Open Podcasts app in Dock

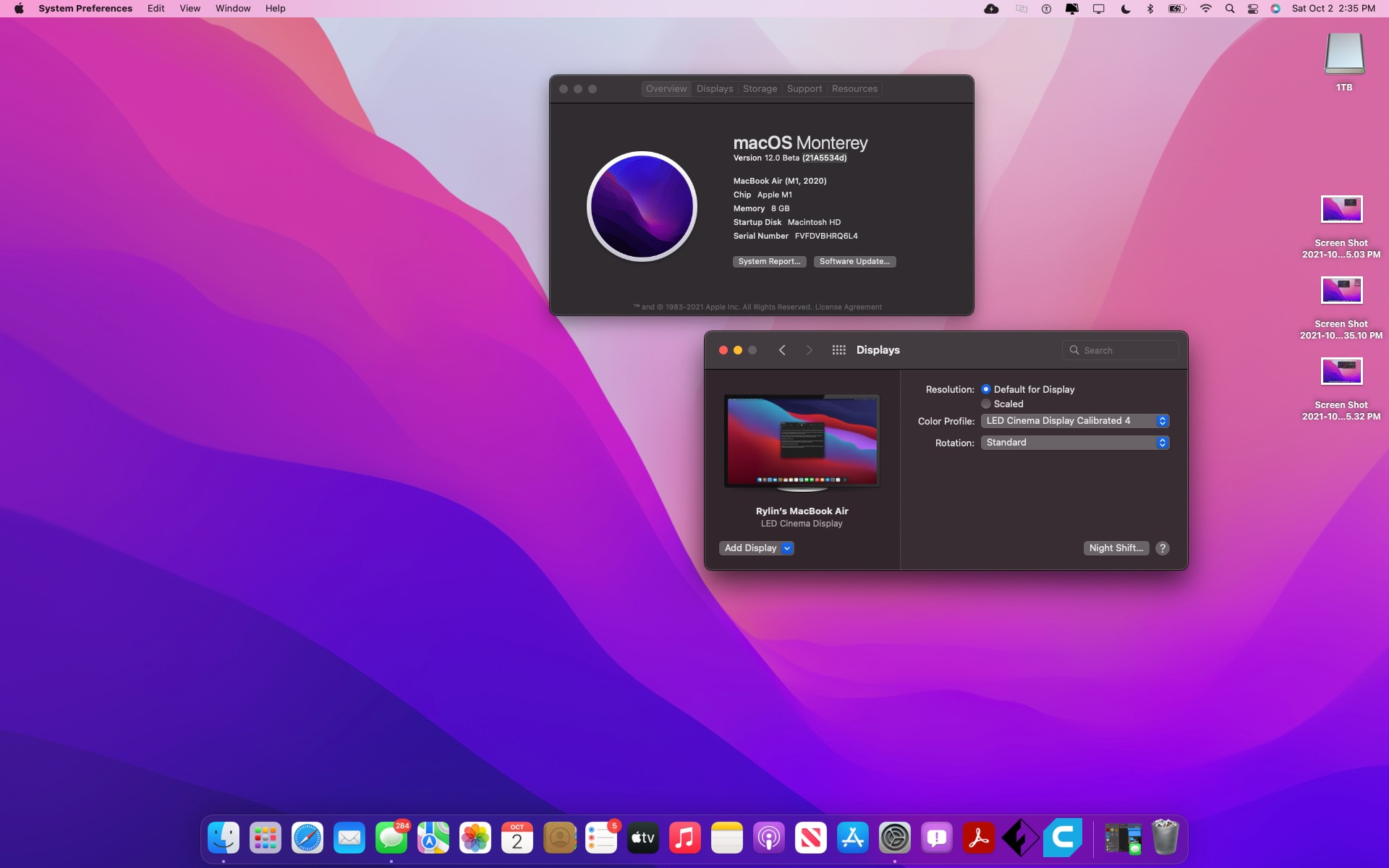point(769,838)
